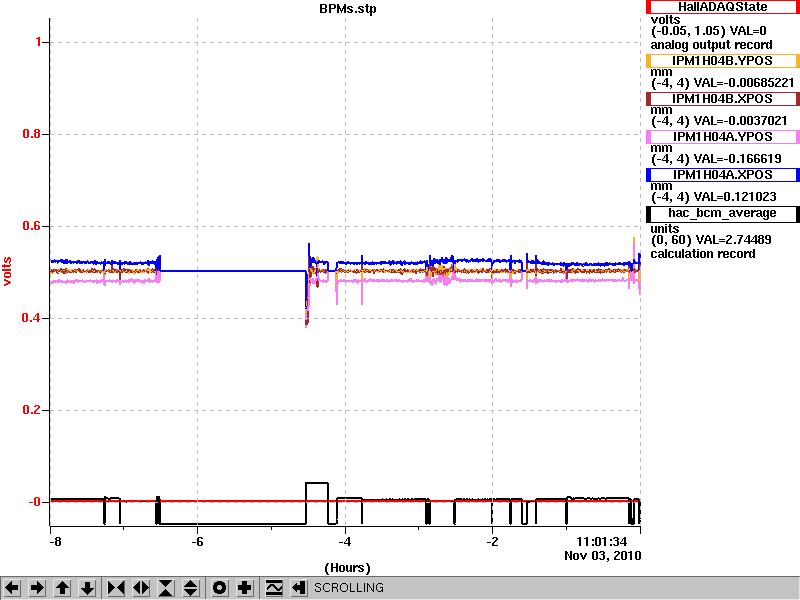Viewport: 800px width, 600px height.
Task: Click the x-axis tick label -6
Action: tap(197, 542)
